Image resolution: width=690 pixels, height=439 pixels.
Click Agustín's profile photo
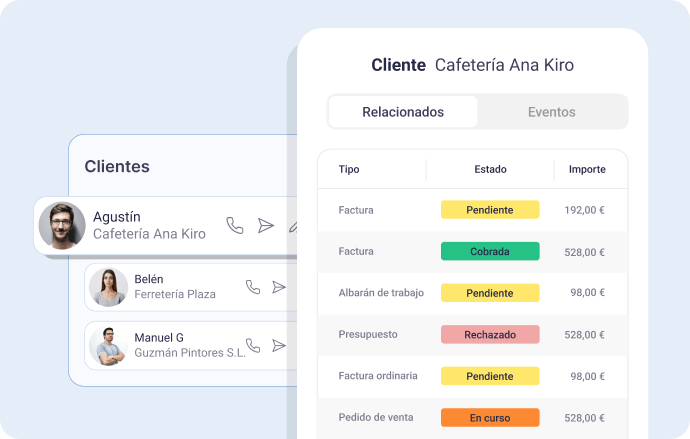tap(62, 226)
